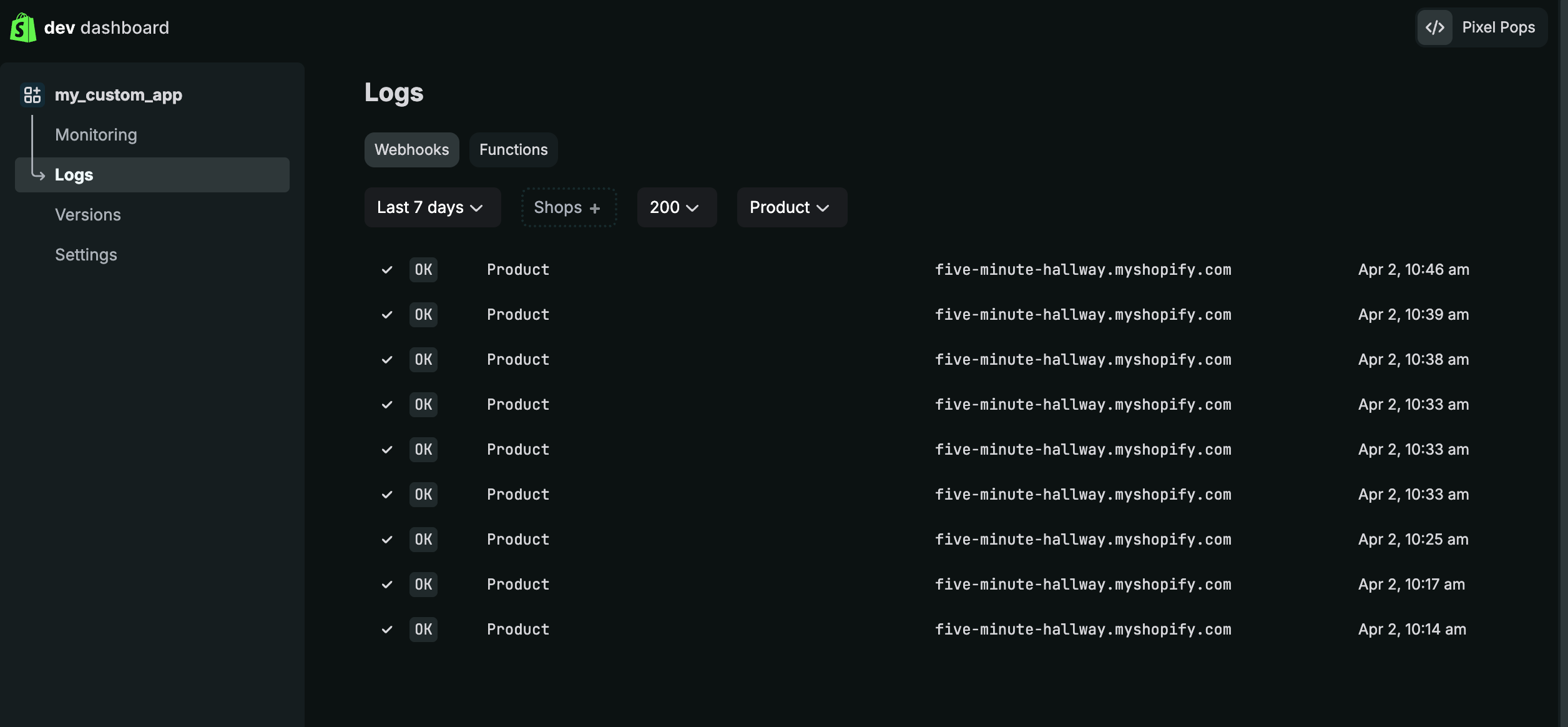Image resolution: width=1568 pixels, height=727 pixels.
Task: Click the OK badge on the 10:17 am row
Action: click(423, 585)
